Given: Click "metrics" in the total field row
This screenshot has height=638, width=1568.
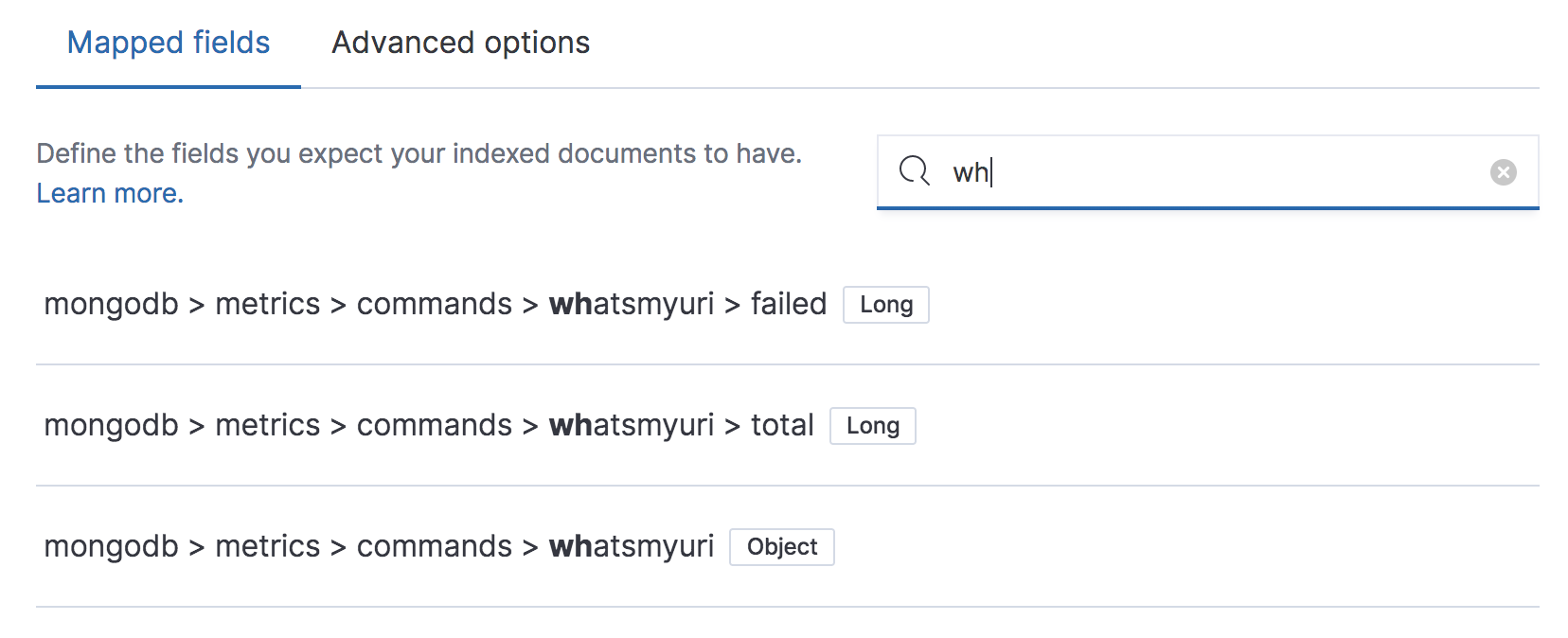Looking at the screenshot, I should (268, 425).
